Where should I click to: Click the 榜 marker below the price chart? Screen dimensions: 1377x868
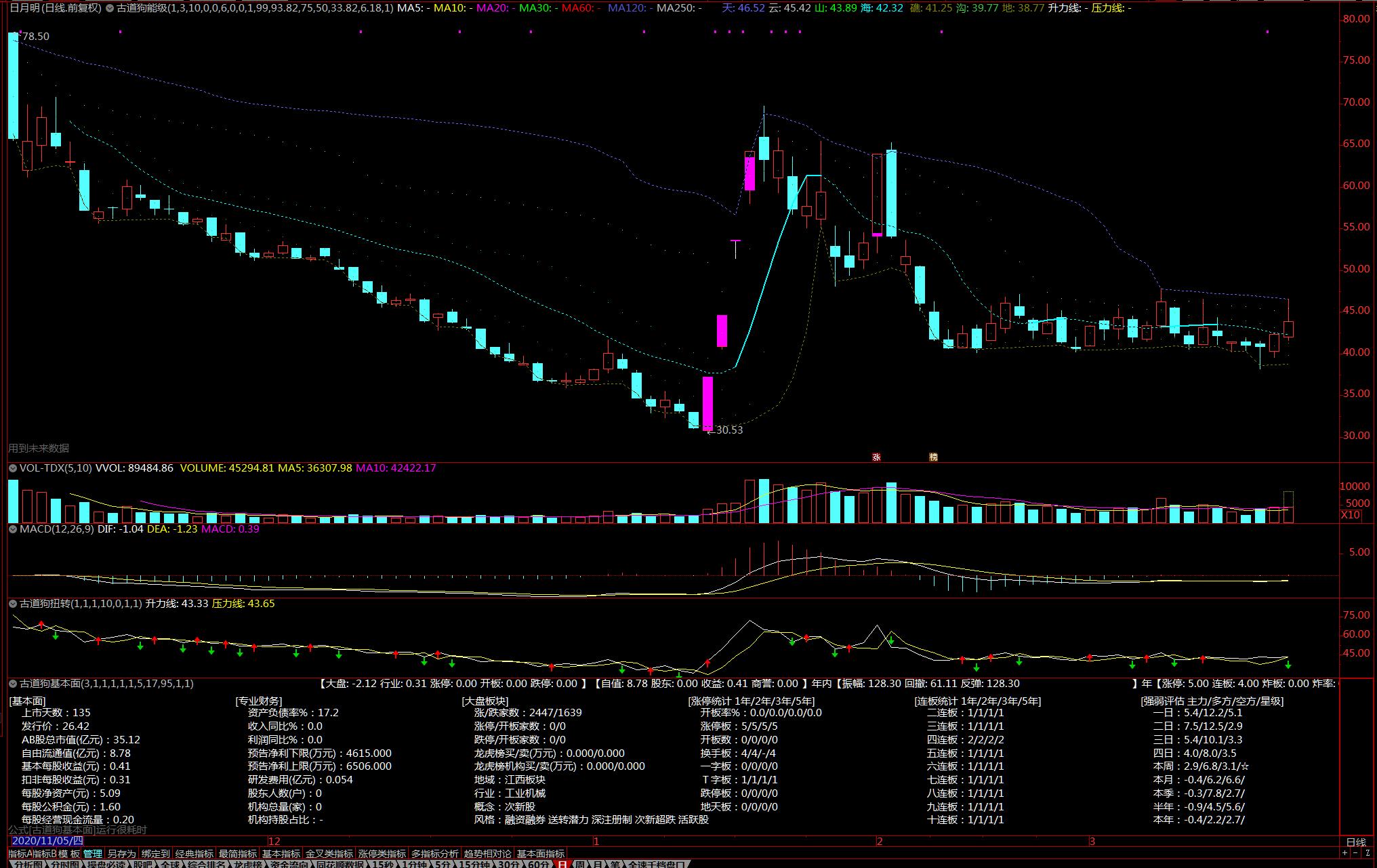pos(933,457)
